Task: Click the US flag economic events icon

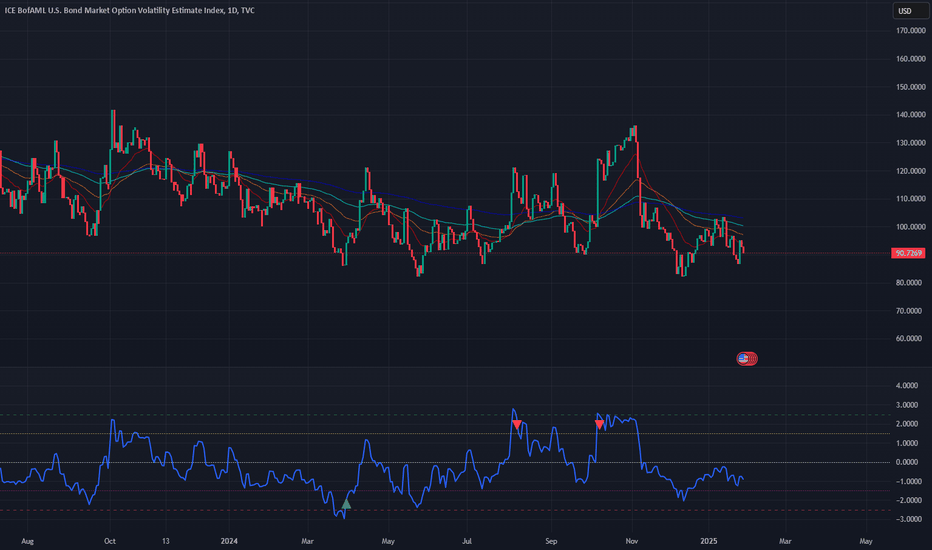Action: pyautogui.click(x=743, y=358)
